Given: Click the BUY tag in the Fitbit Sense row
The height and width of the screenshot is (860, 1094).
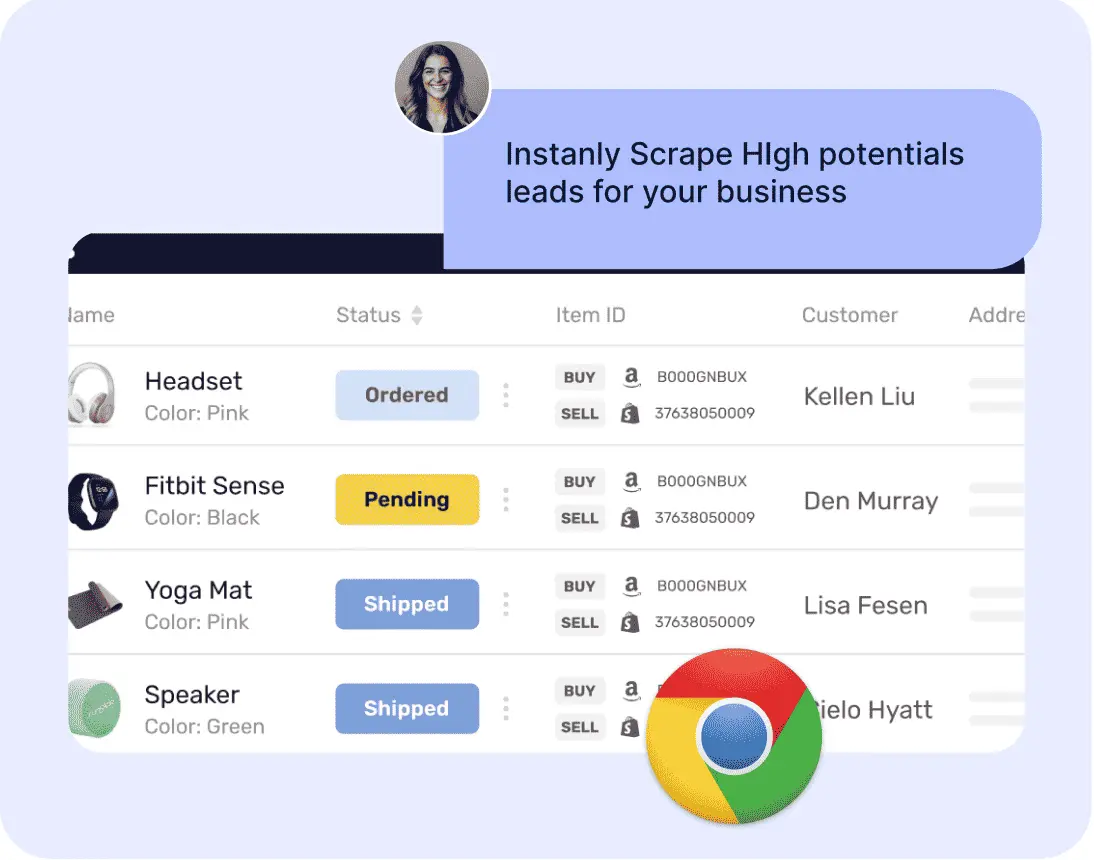Looking at the screenshot, I should [x=580, y=482].
